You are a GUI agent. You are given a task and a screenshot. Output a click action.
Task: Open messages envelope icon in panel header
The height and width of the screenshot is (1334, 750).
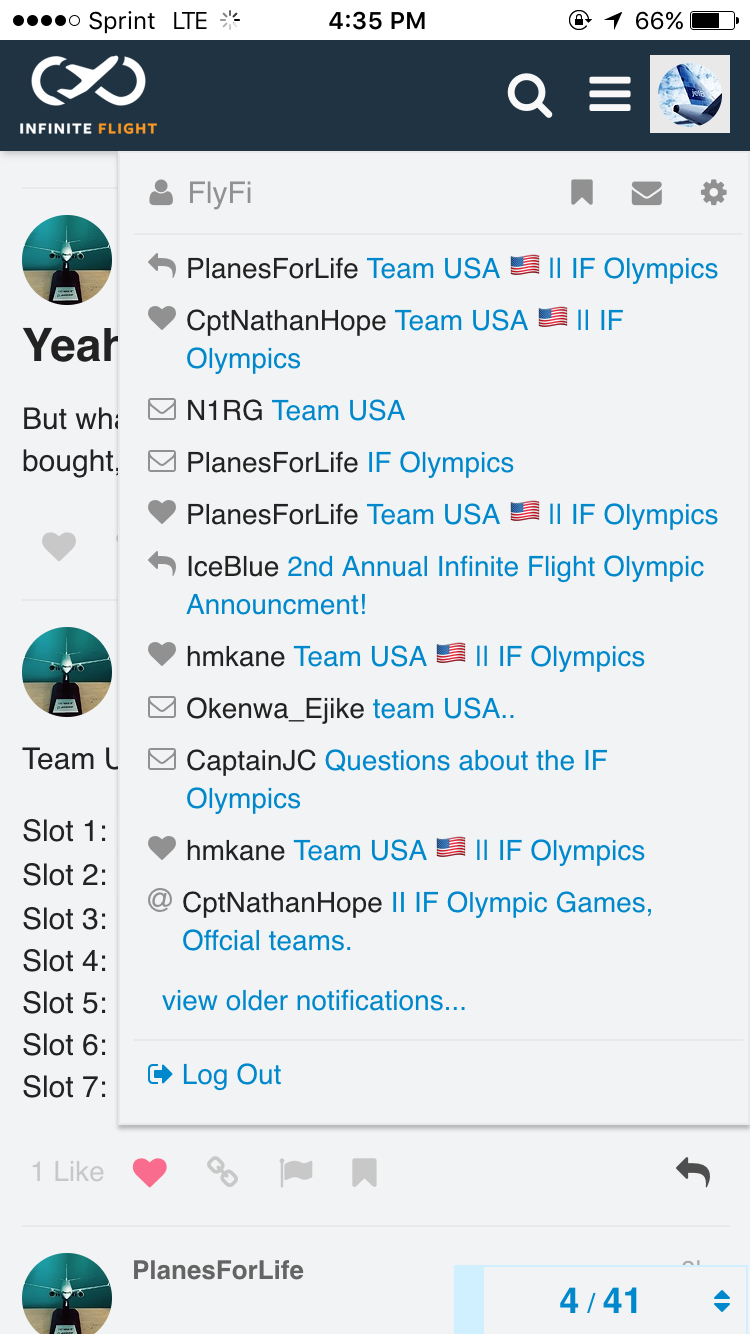pyautogui.click(x=647, y=193)
